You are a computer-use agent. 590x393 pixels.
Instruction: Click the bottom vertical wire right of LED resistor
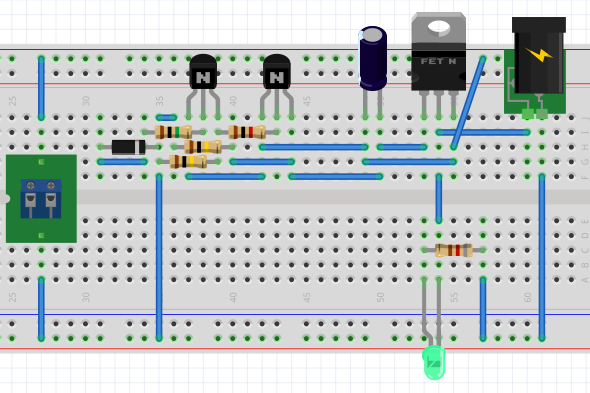[x=483, y=309]
